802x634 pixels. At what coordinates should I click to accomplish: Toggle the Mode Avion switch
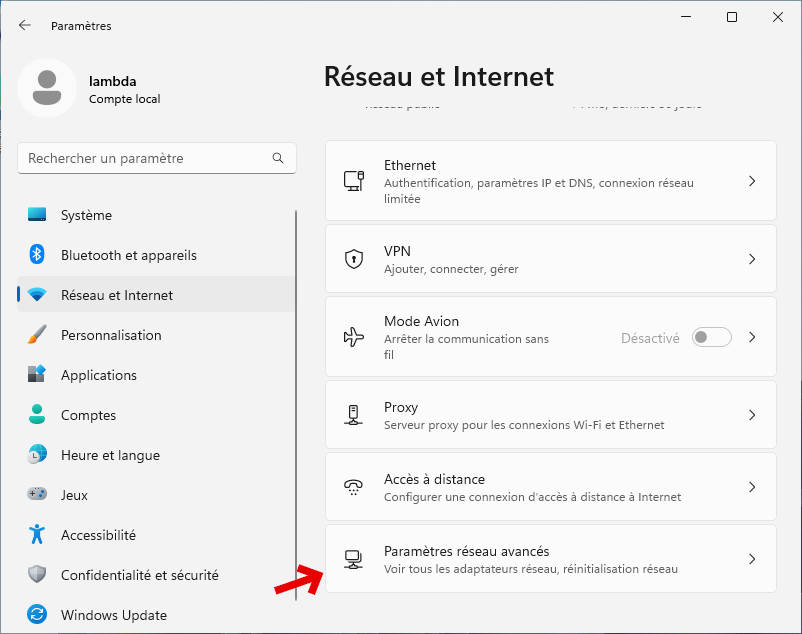[x=712, y=337]
